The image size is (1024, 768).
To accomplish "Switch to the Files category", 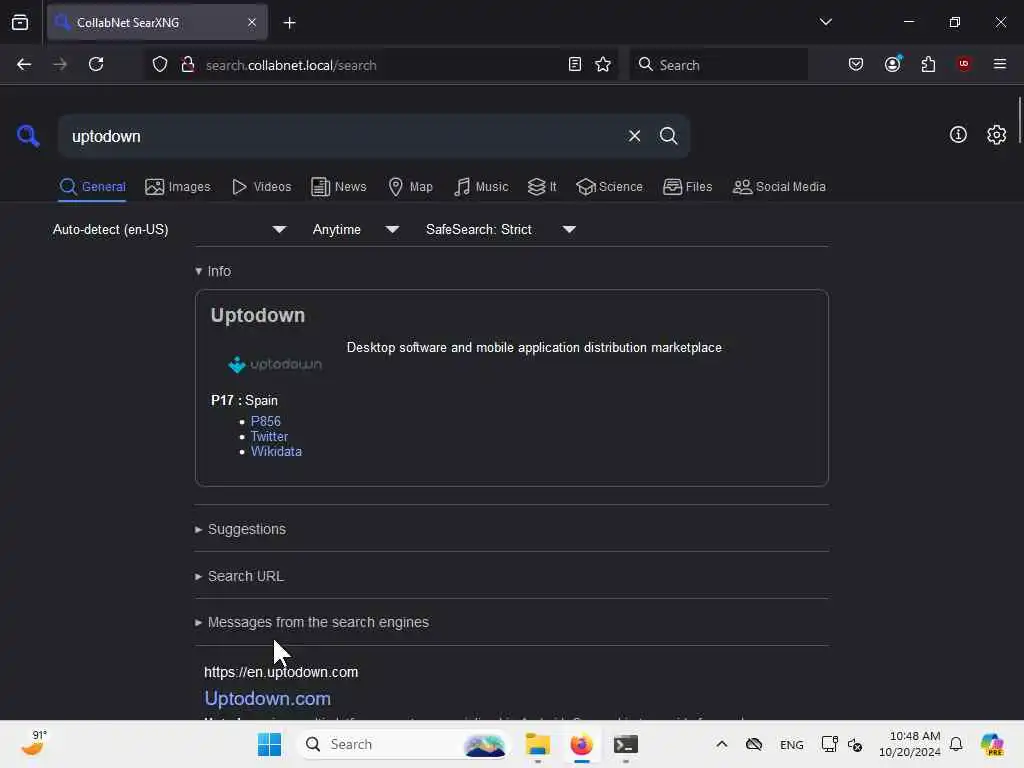I will point(687,187).
